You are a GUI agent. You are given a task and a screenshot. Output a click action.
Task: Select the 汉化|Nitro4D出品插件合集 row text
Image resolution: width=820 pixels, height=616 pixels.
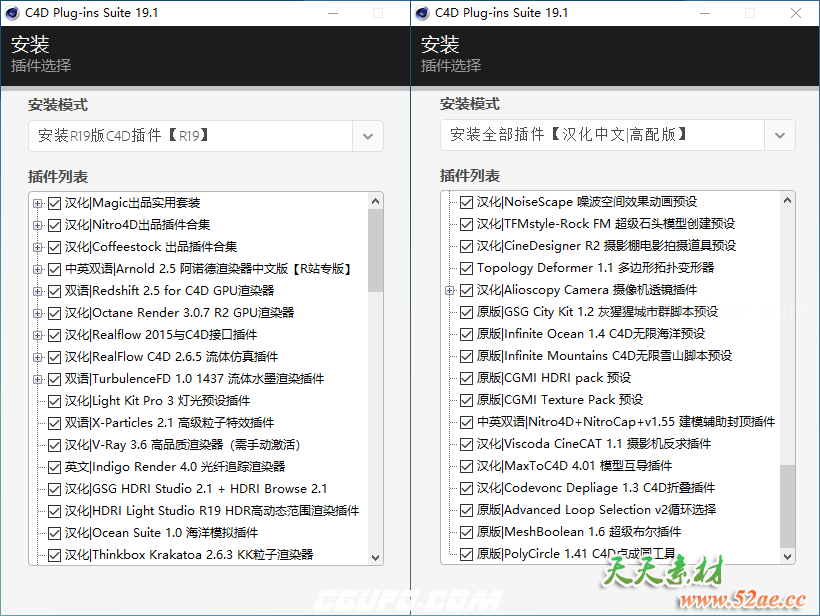click(x=138, y=225)
